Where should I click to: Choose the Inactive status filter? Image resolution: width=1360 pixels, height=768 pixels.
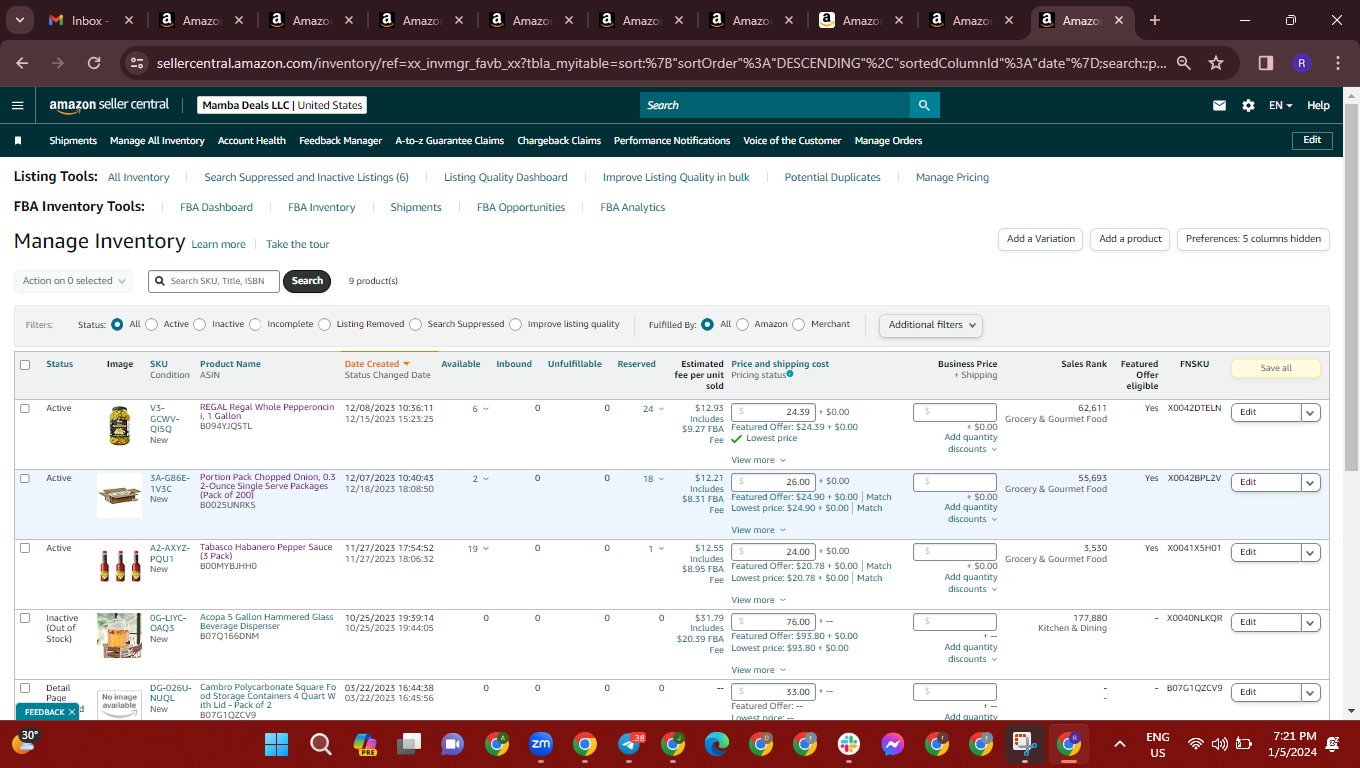click(200, 324)
